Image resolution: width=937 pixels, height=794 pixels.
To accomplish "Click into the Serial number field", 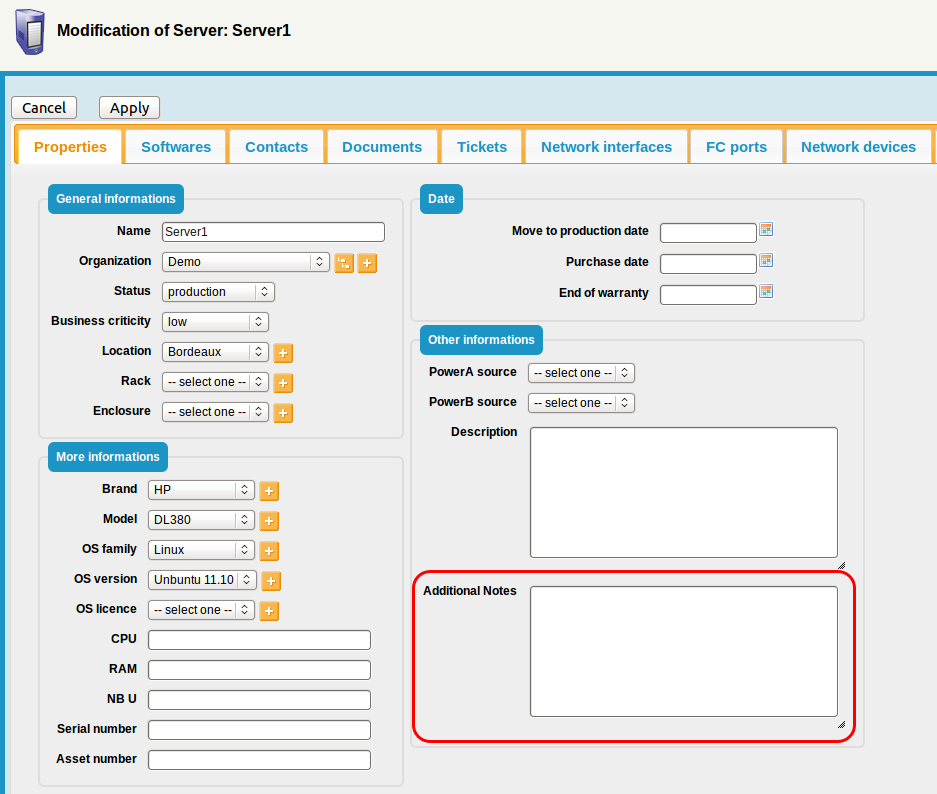I will pyautogui.click(x=259, y=730).
